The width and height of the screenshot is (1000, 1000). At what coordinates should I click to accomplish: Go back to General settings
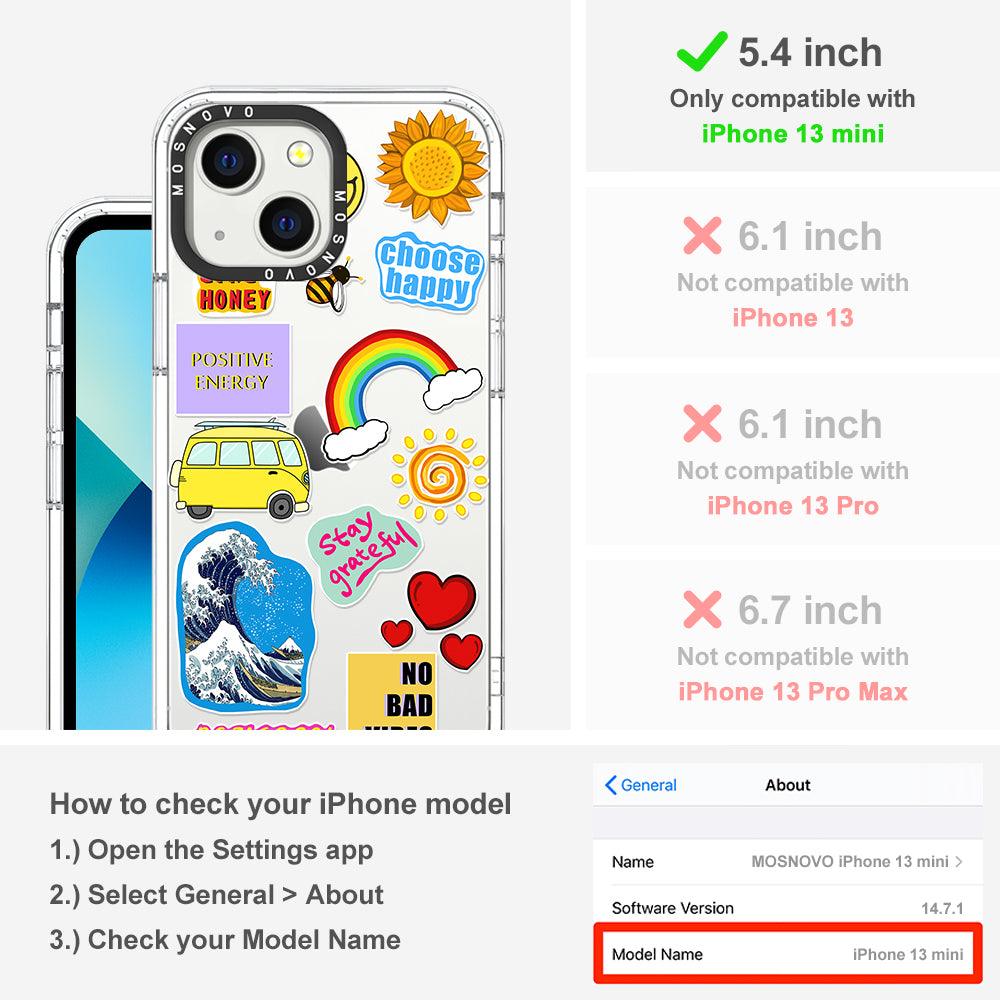pyautogui.click(x=640, y=785)
